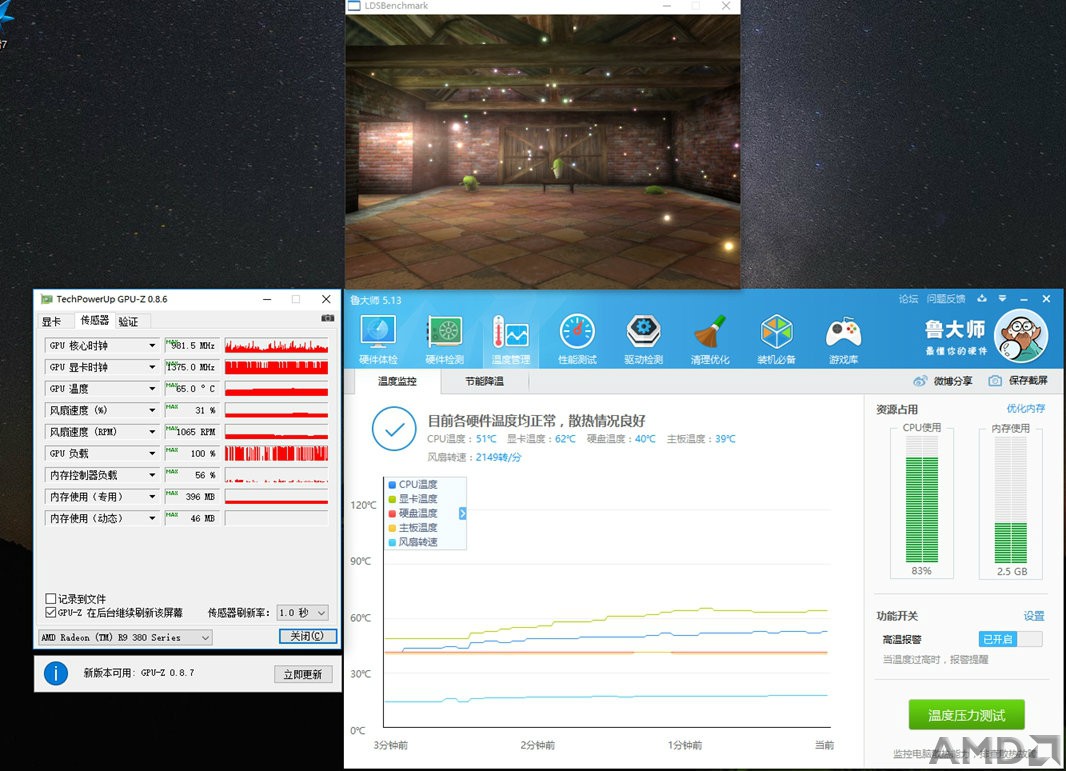1066x771 pixels.
Task: Click the 优化内存 link
Action: [x=1026, y=409]
